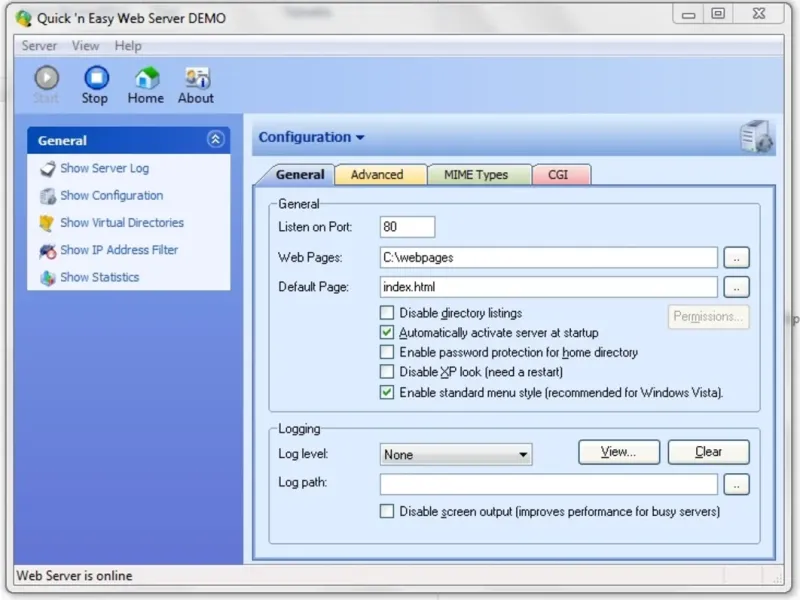This screenshot has width=800, height=600.
Task: Browse for Web Pages folder button
Action: click(x=736, y=258)
